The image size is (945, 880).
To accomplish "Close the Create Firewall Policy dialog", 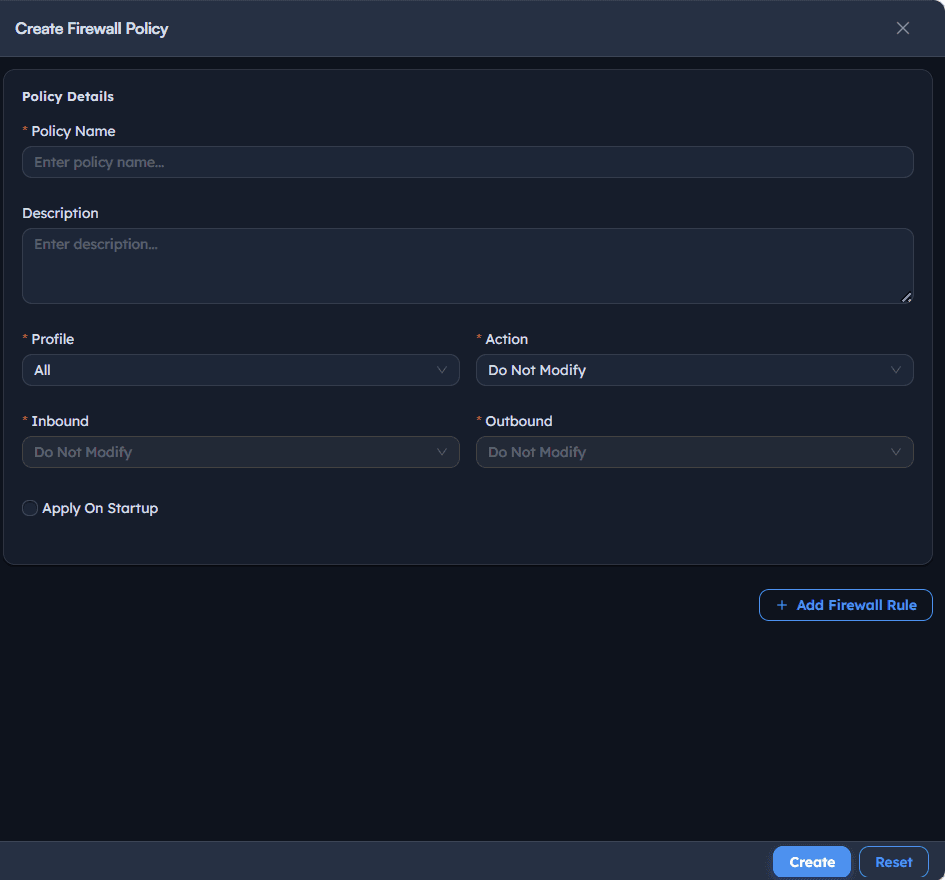I will (x=902, y=28).
